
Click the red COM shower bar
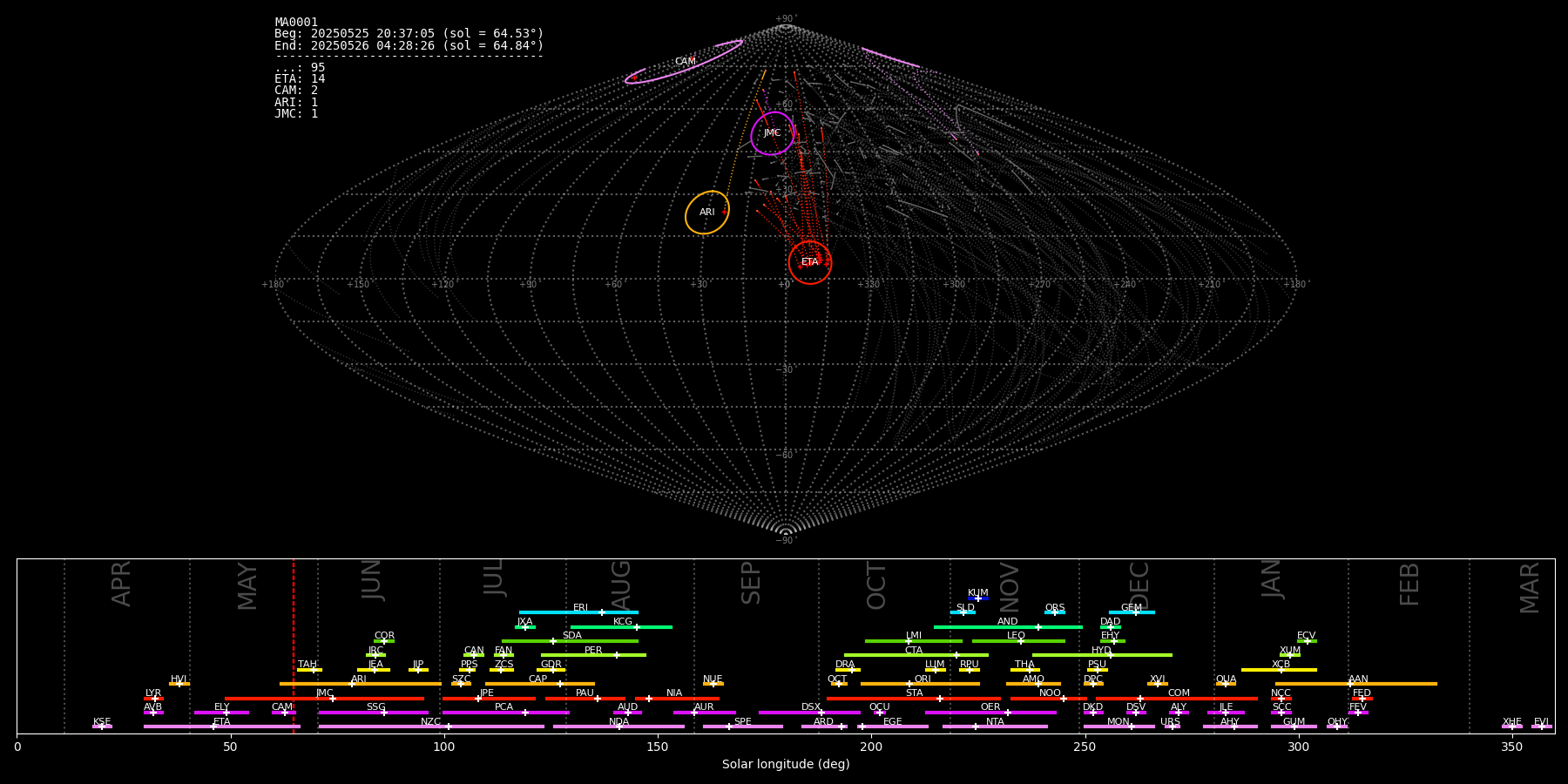pyautogui.click(x=1178, y=698)
